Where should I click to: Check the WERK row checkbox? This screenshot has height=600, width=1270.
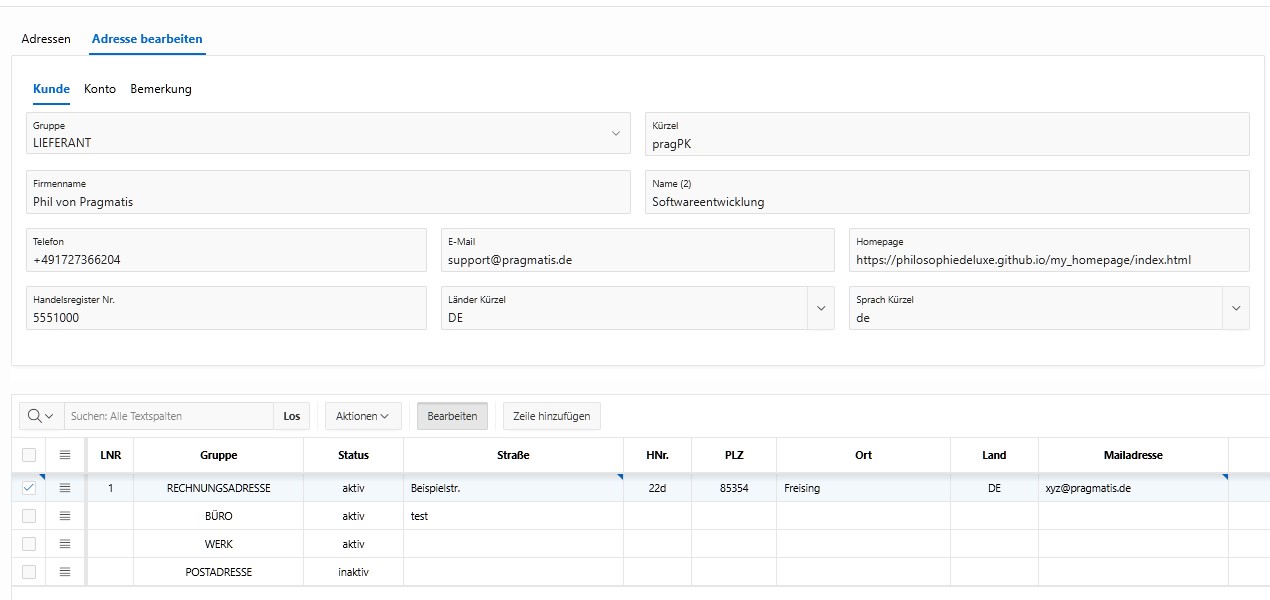[x=29, y=544]
